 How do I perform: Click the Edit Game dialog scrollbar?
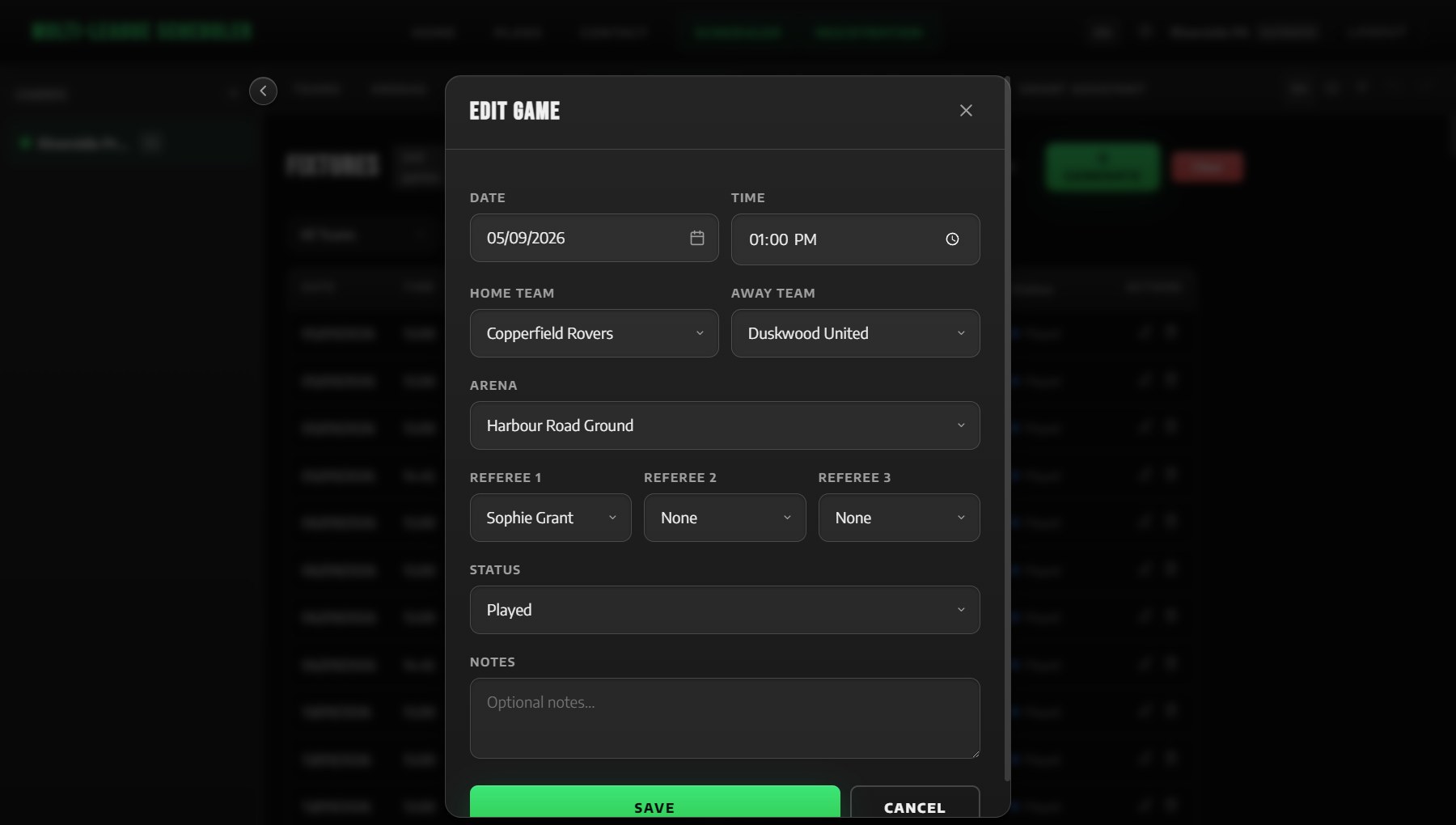pyautogui.click(x=1007, y=429)
